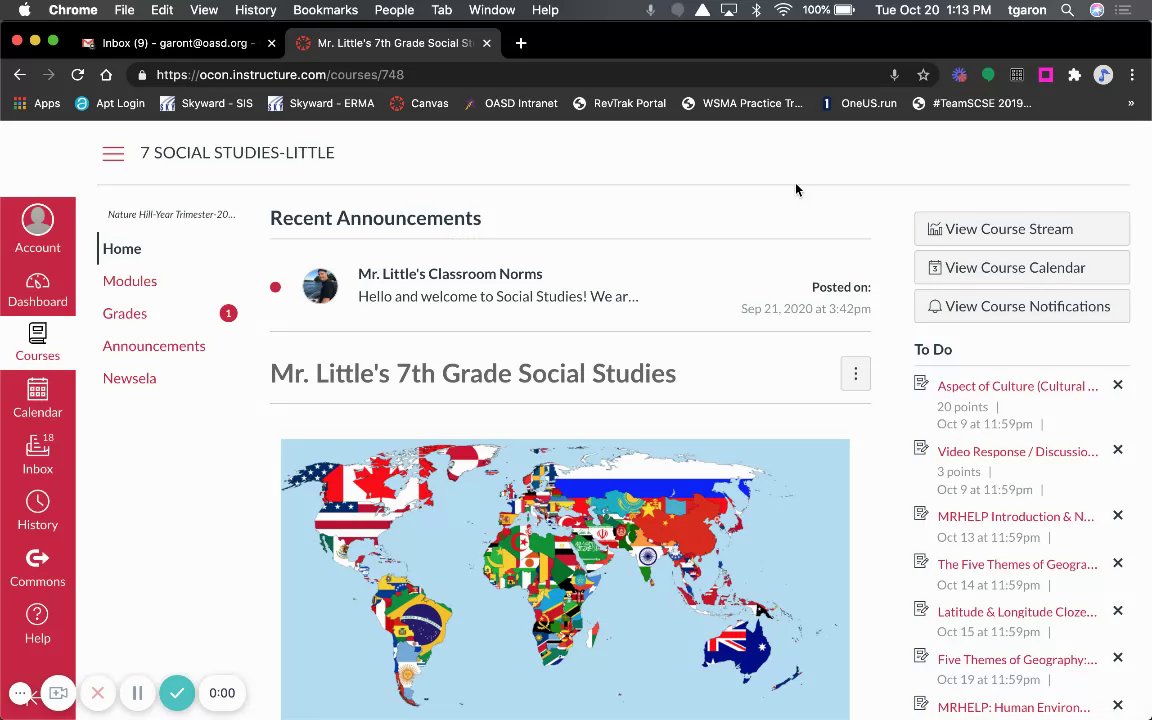Dismiss the MRHELP Introduction to-do item
This screenshot has height=720, width=1152.
tap(1117, 515)
